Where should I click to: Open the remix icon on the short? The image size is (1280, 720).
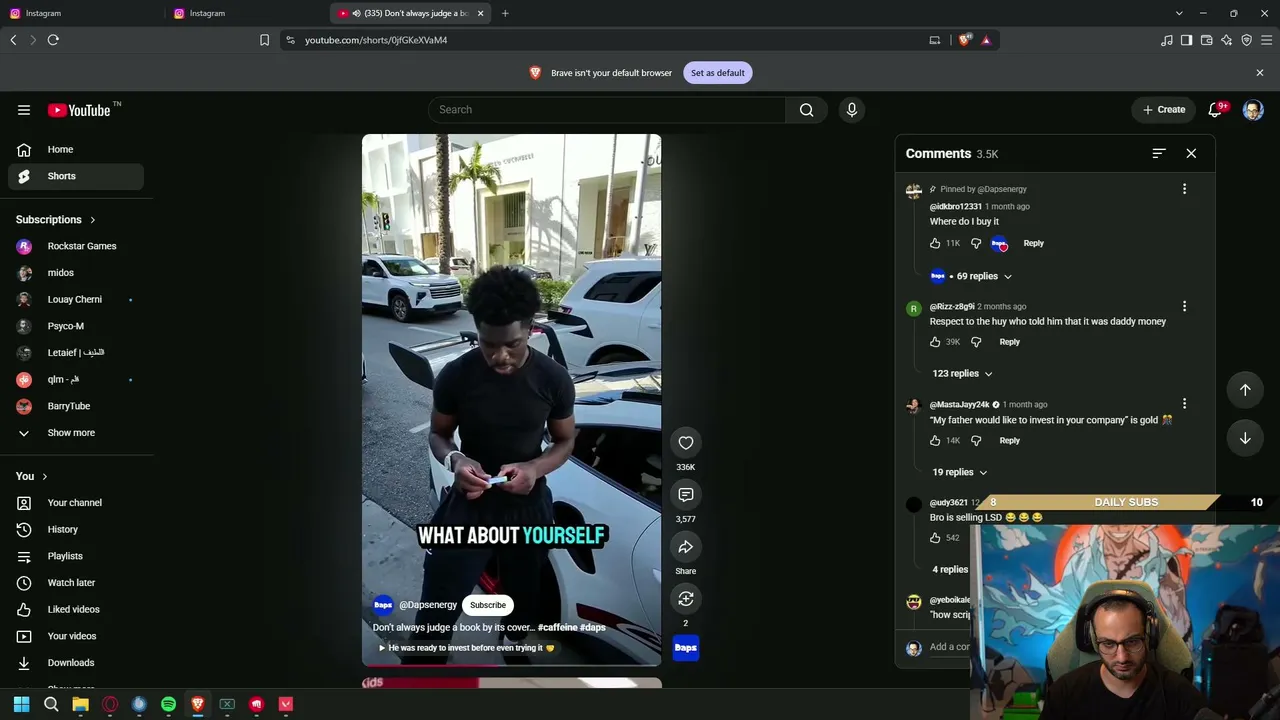click(686, 599)
